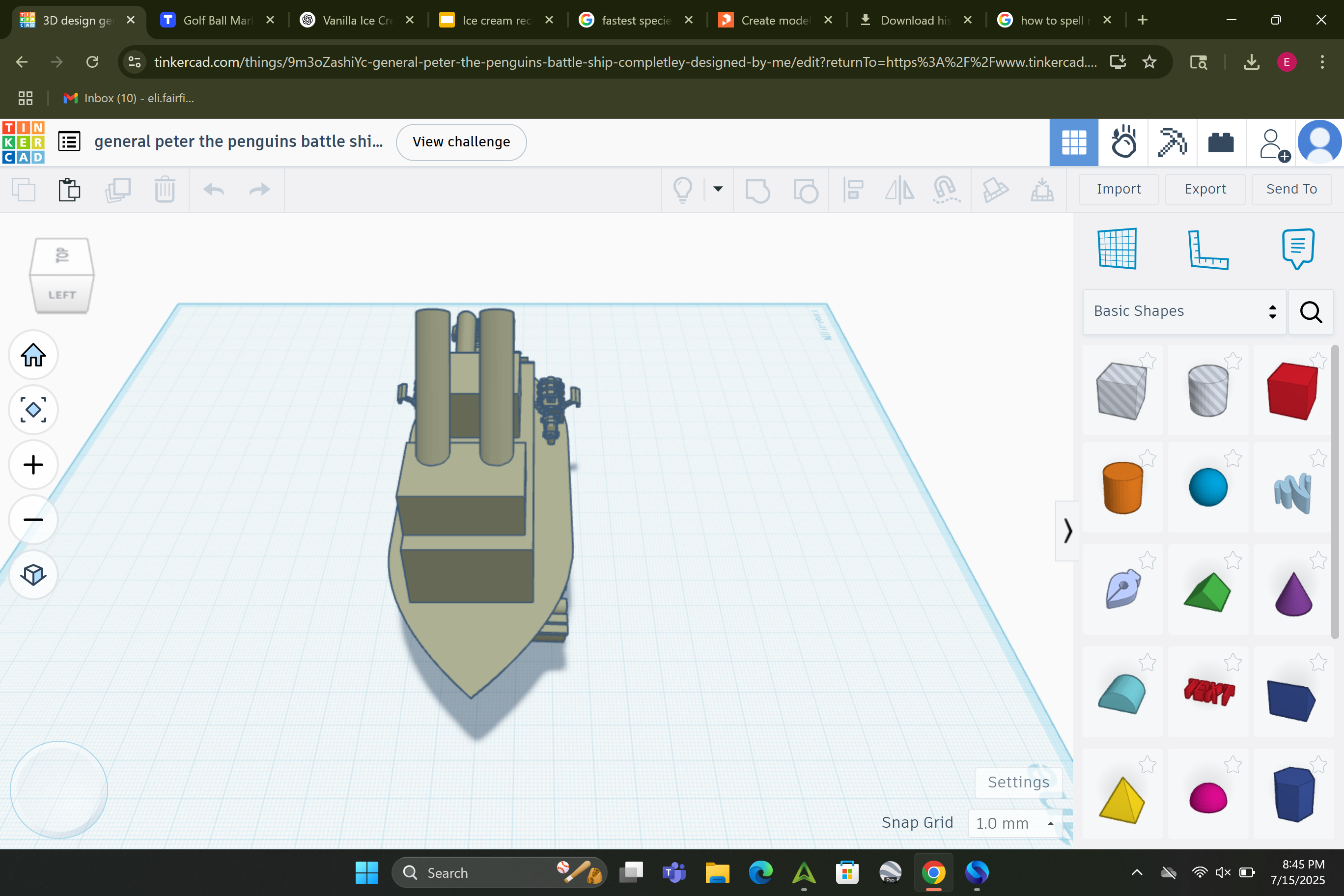Image resolution: width=1344 pixels, height=896 pixels.
Task: Open the Bricks mode icon
Action: coord(1221,142)
